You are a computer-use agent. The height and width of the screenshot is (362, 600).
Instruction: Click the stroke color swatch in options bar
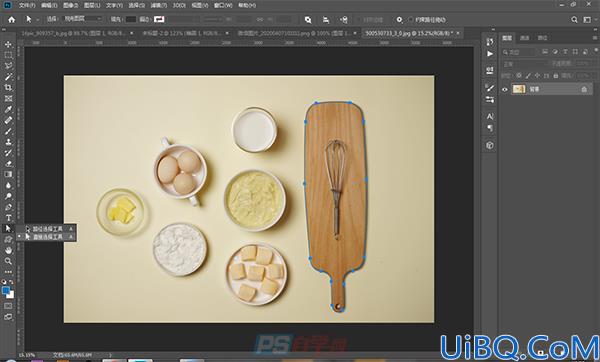(159, 19)
